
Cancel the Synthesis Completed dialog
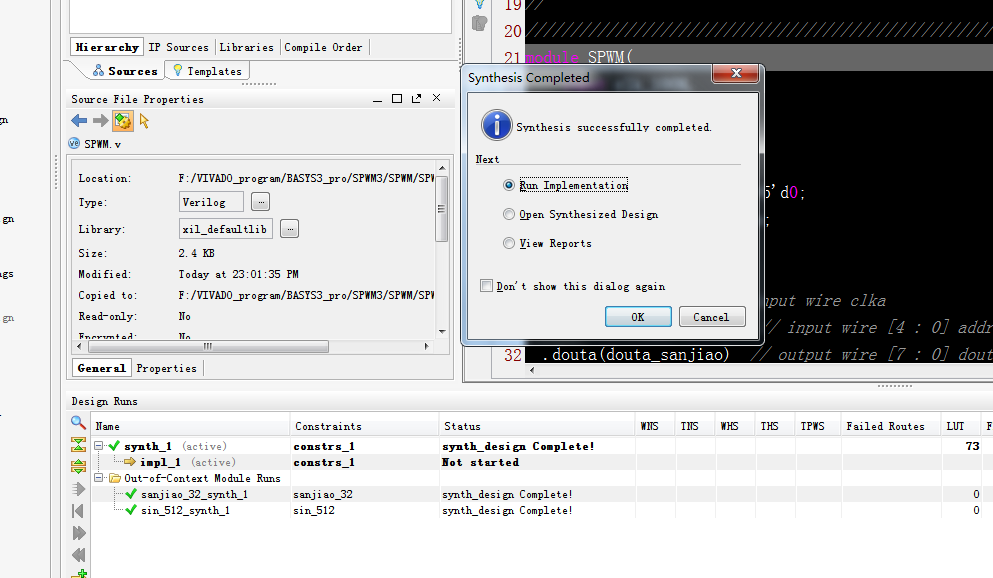tap(711, 317)
